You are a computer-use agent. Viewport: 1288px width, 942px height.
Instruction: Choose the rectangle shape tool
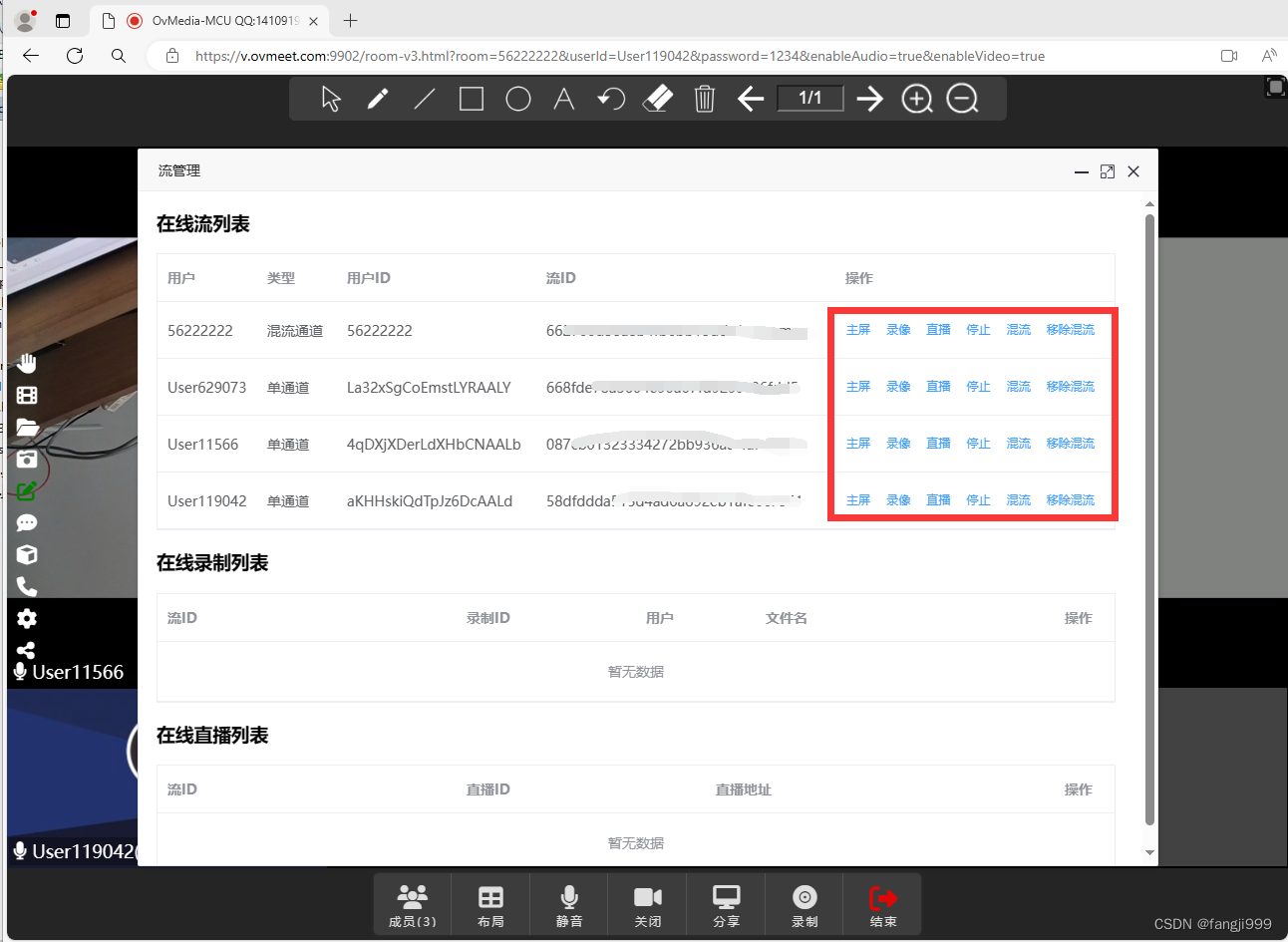tap(471, 98)
